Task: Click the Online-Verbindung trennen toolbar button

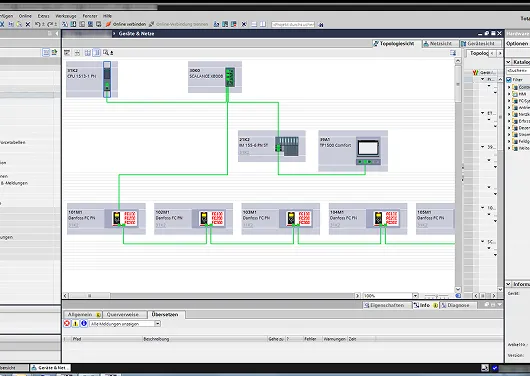Action: pos(178,24)
